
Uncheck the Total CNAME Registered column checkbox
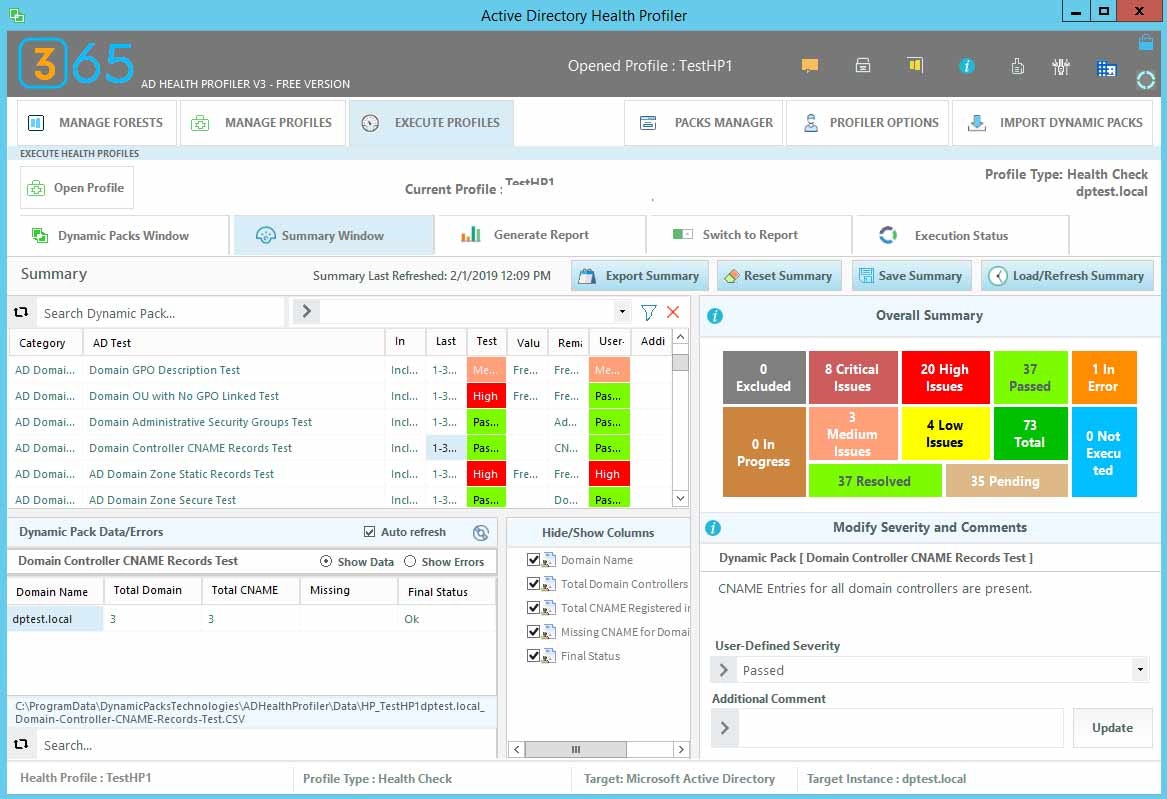pos(533,607)
